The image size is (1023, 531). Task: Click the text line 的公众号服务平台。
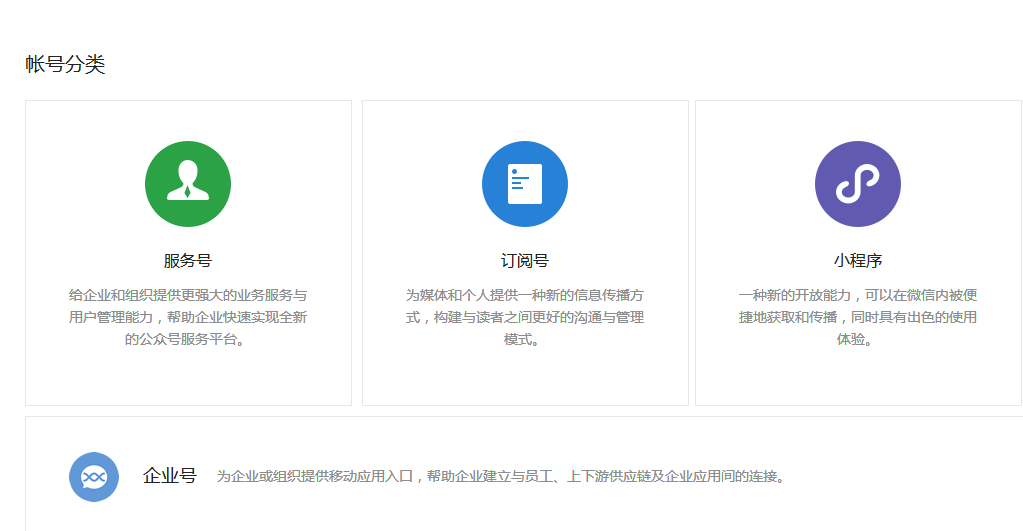pyautogui.click(x=188, y=340)
